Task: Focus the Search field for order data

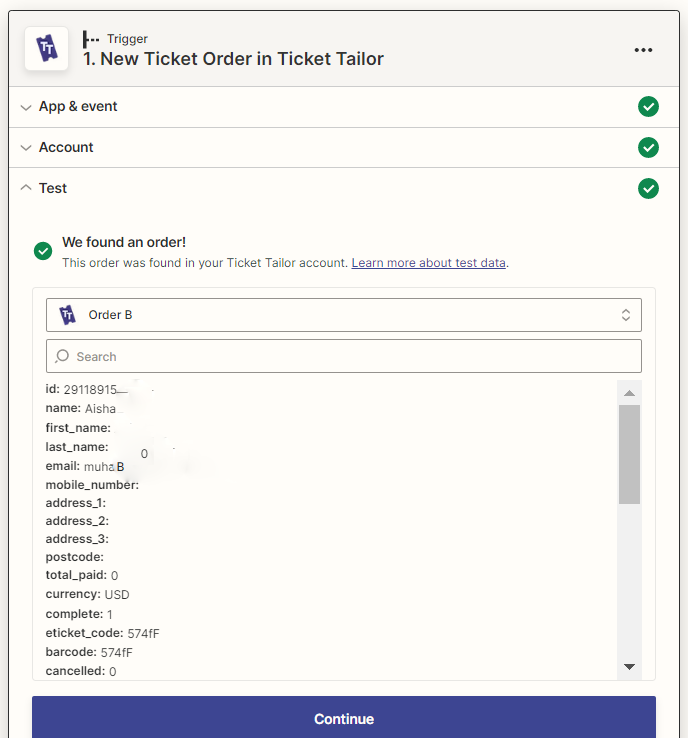Action: click(x=344, y=356)
